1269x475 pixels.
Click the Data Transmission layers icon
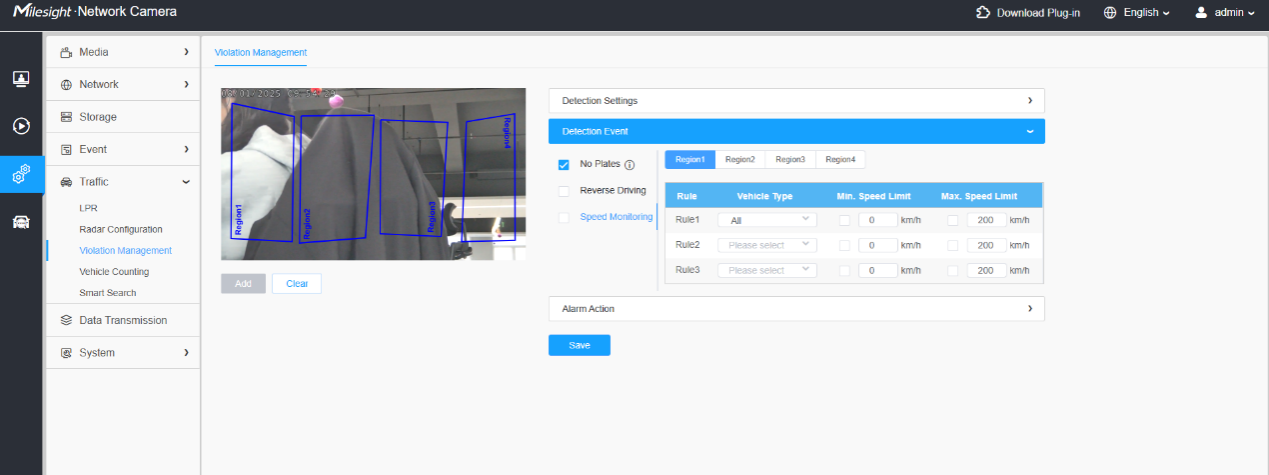pyautogui.click(x=67, y=320)
